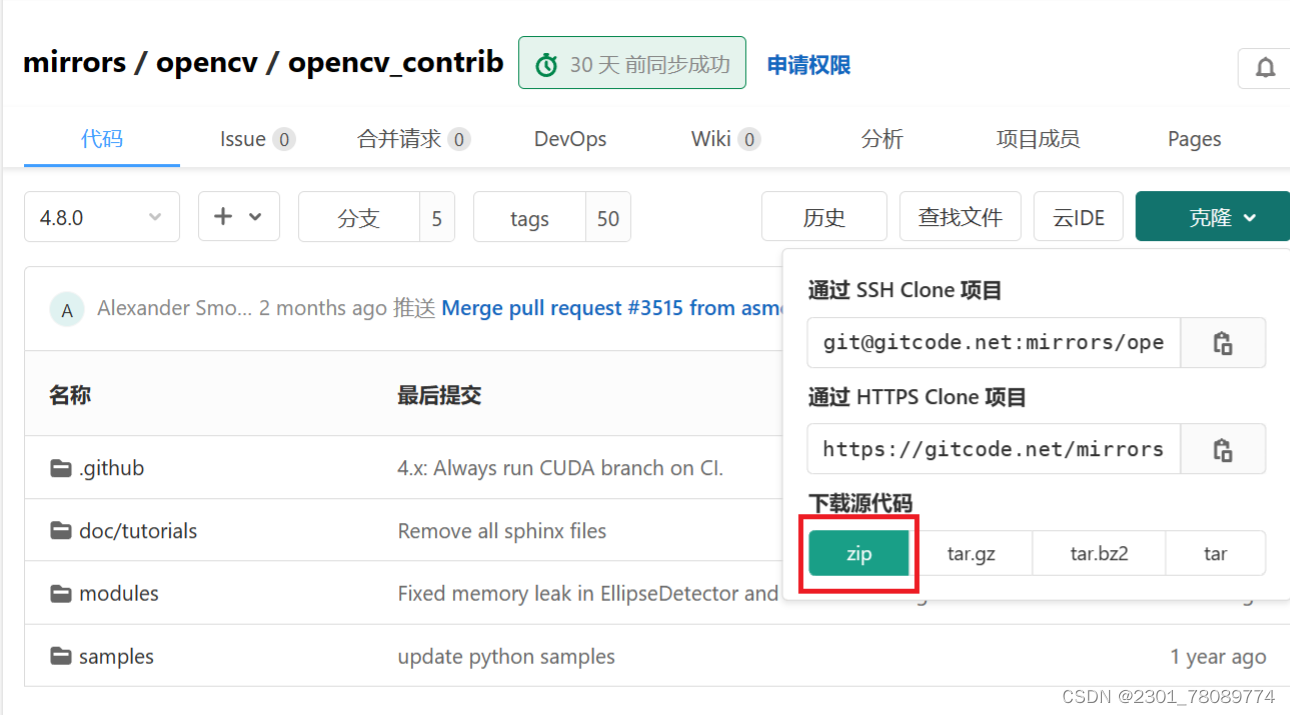Open the 4.8.0 branch selector
Viewport: 1290px width, 715px height.
pos(101,216)
